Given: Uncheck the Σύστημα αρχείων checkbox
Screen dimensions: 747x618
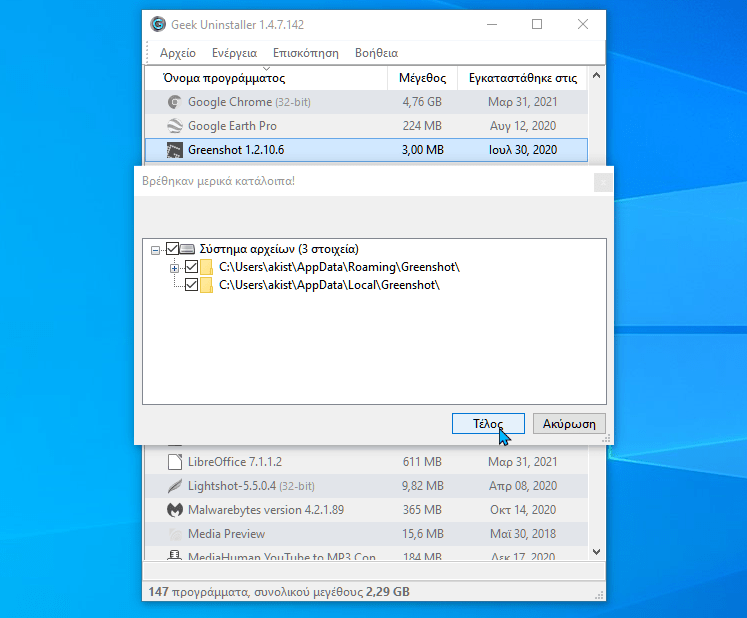Looking at the screenshot, I should [172, 248].
